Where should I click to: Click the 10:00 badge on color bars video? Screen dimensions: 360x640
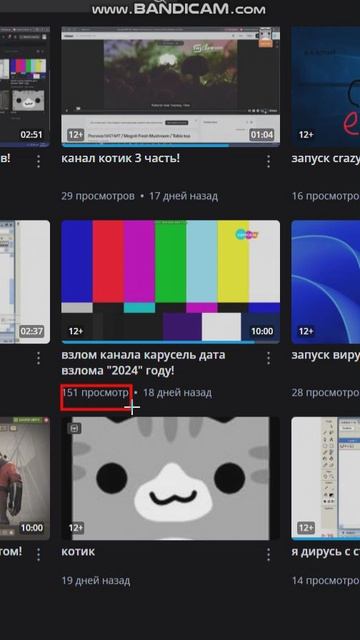(x=262, y=331)
